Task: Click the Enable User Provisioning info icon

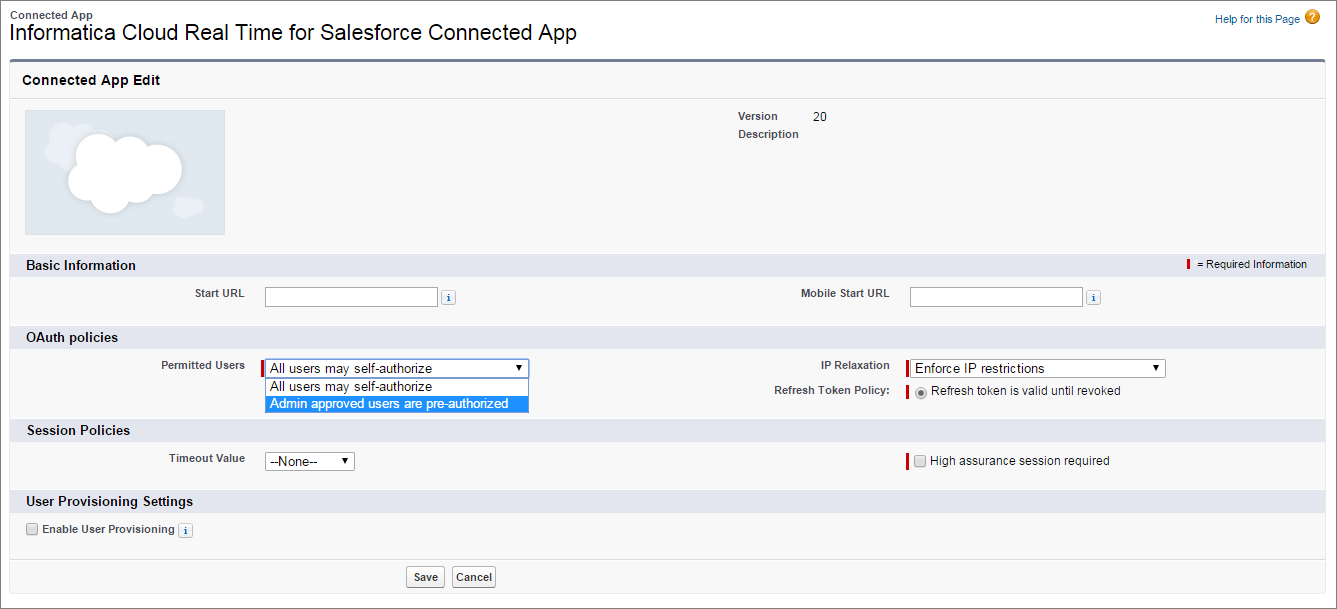Action: point(185,531)
